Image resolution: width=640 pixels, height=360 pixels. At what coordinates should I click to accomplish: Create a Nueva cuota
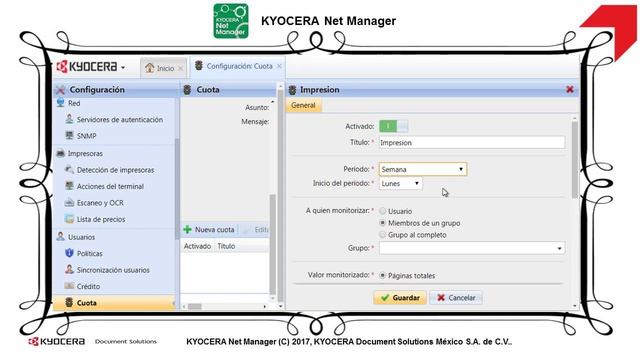209,229
